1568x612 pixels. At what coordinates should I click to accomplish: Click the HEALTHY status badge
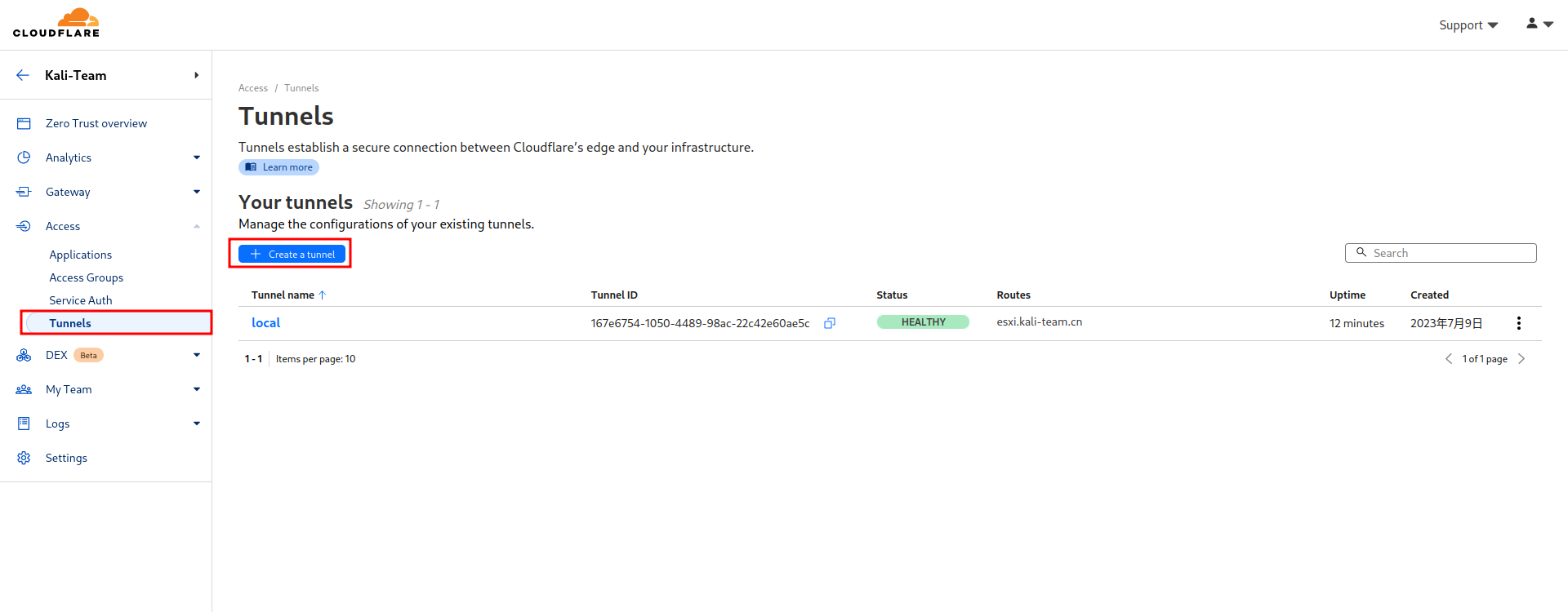click(x=923, y=322)
